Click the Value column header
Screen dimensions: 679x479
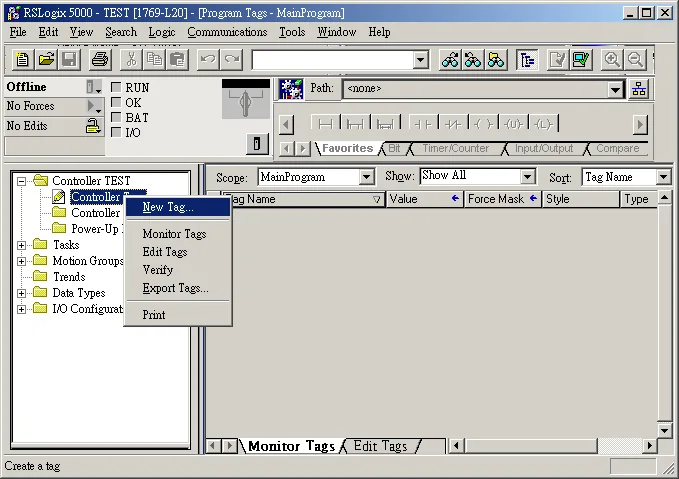(x=424, y=199)
